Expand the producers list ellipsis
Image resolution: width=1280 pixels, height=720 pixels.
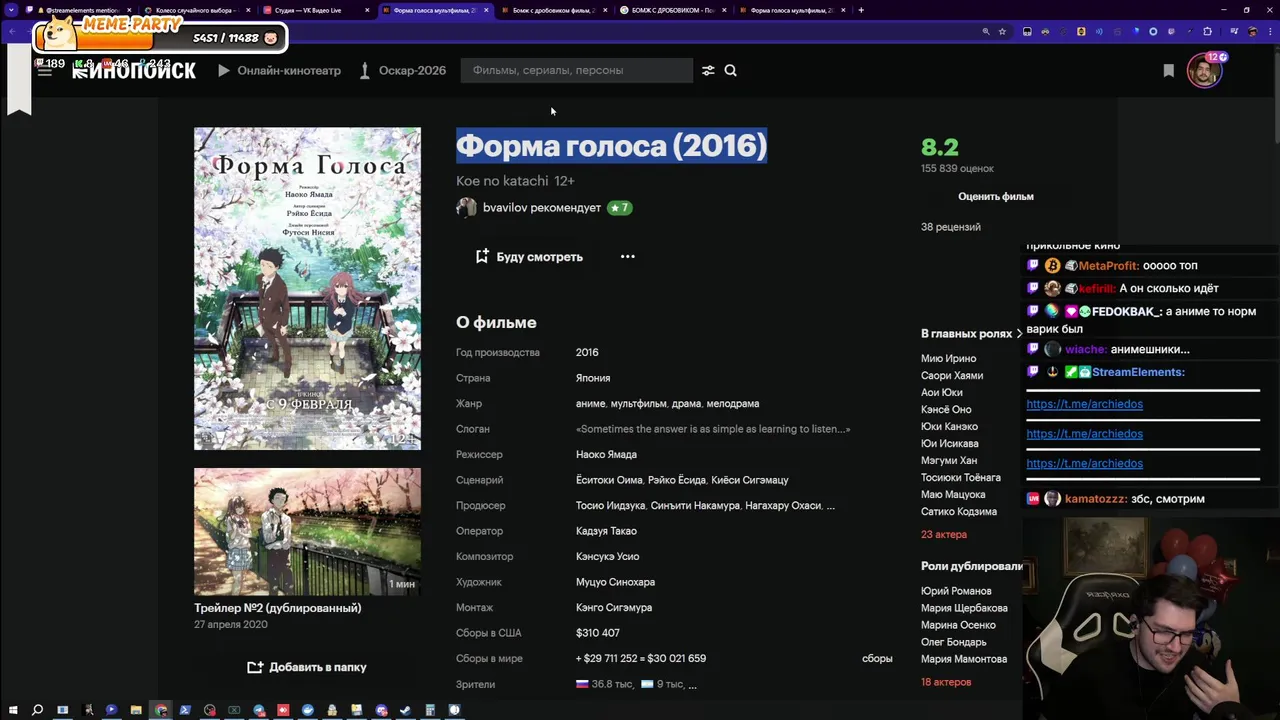pos(830,506)
